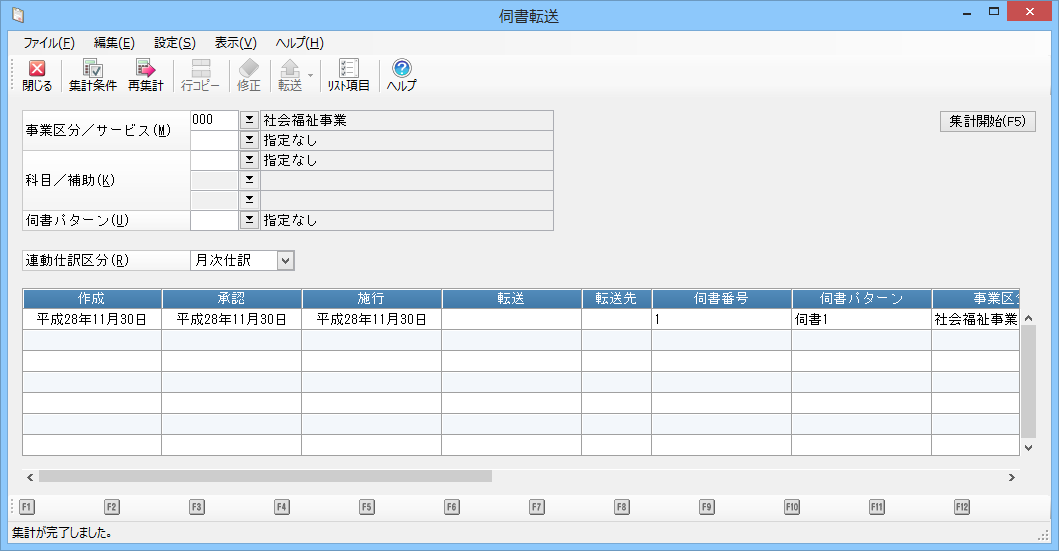This screenshot has width=1059, height=551.
Task: Click the 修正 edit toolbar icon
Action: tap(249, 76)
